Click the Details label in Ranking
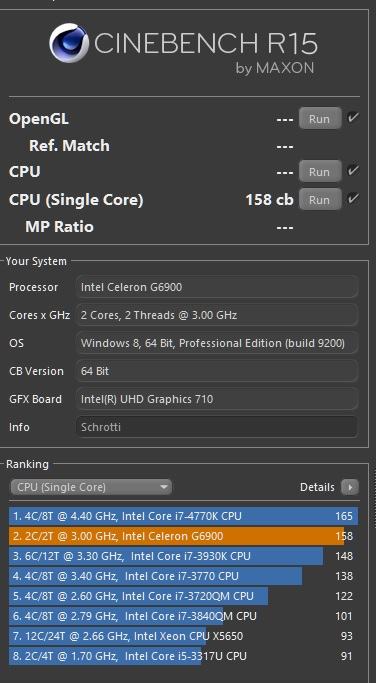The width and height of the screenshot is (376, 683). click(317, 487)
